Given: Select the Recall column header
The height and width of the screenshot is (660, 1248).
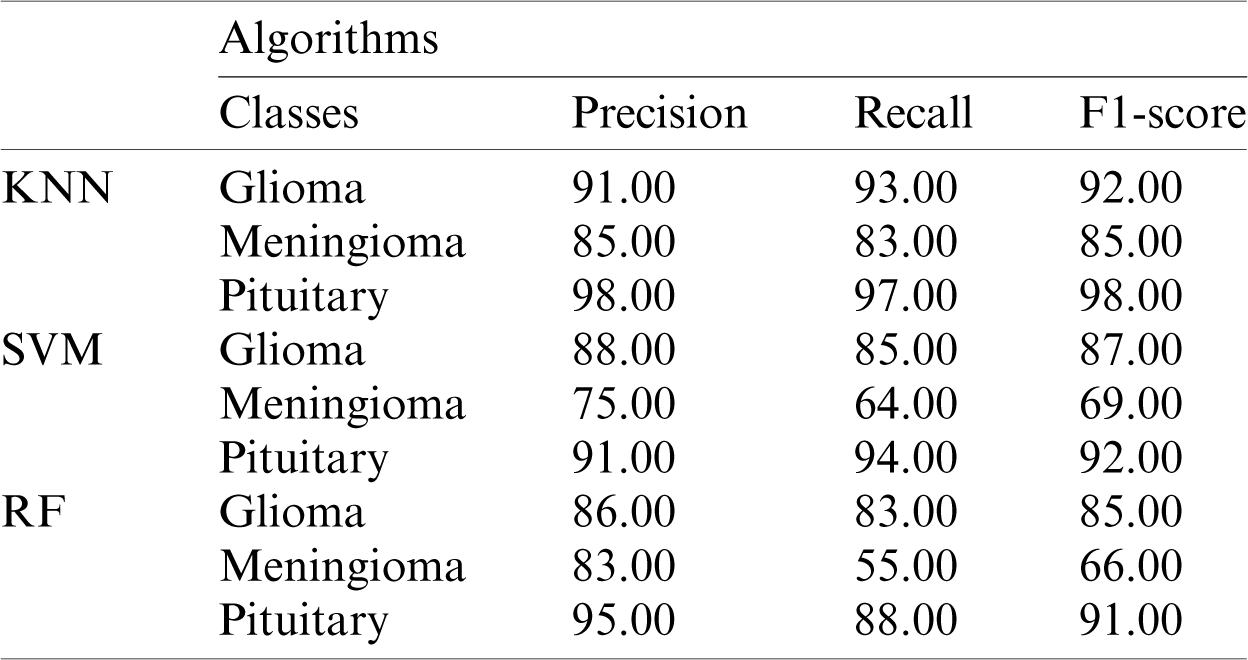Looking at the screenshot, I should point(913,114).
